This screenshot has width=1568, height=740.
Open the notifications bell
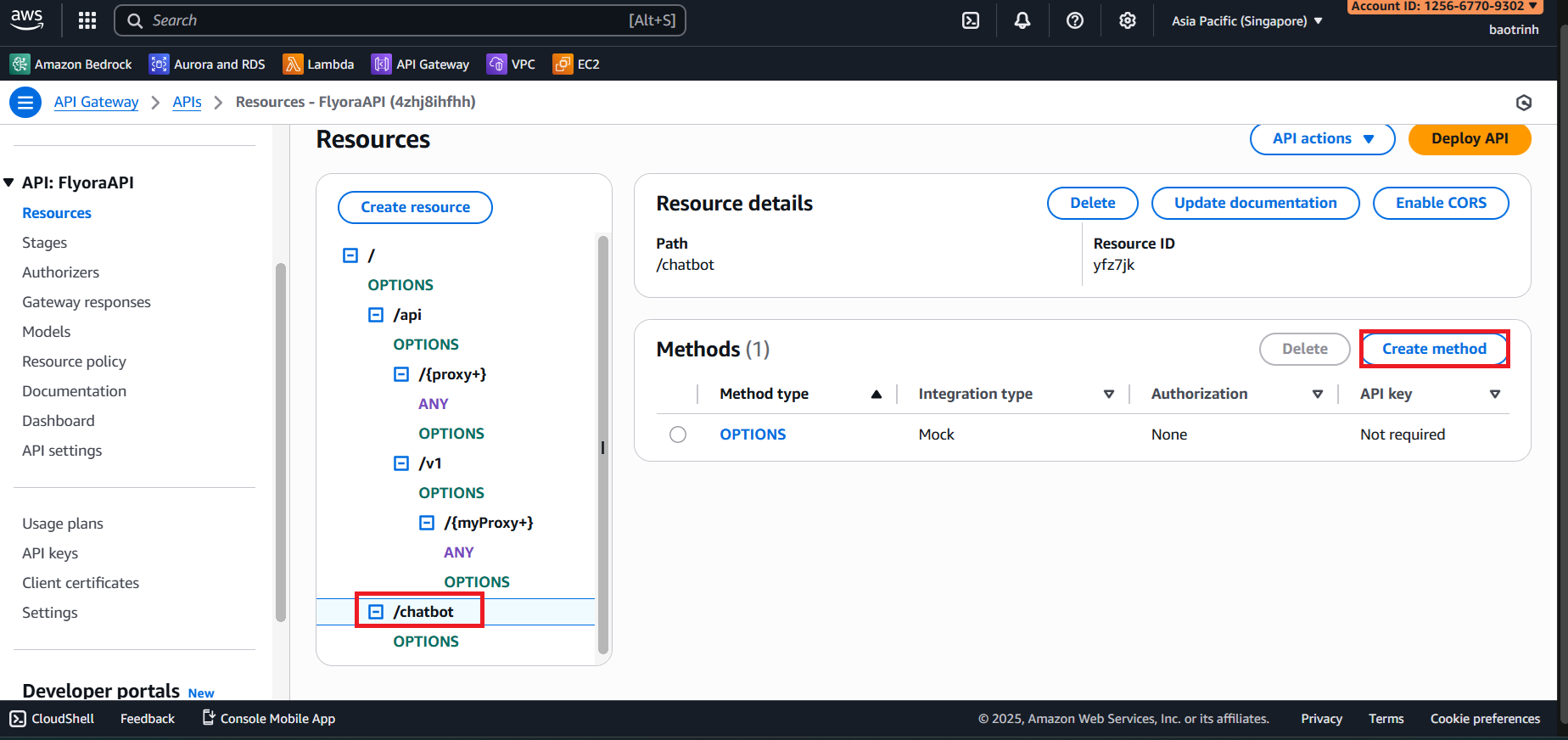point(1022,20)
